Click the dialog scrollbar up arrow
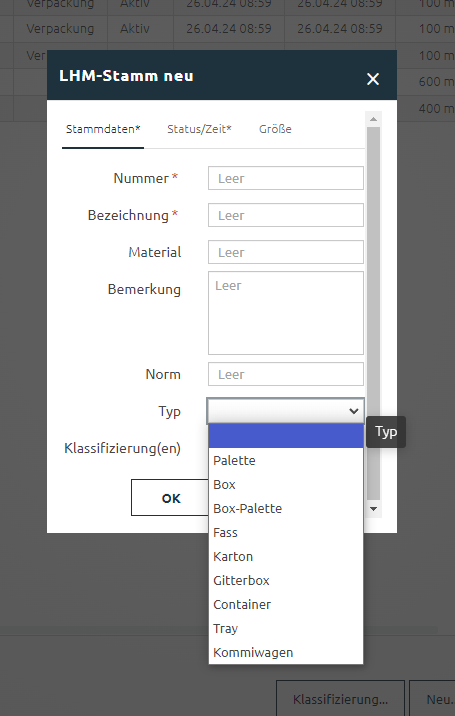This screenshot has width=455, height=716. click(x=373, y=119)
